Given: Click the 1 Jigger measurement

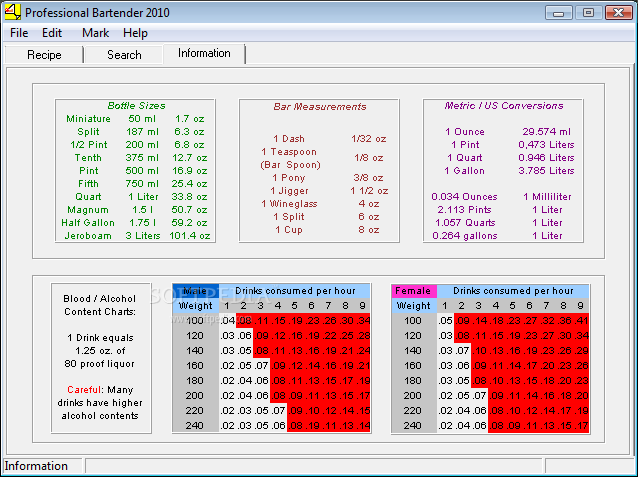Looking at the screenshot, I should coord(290,191).
